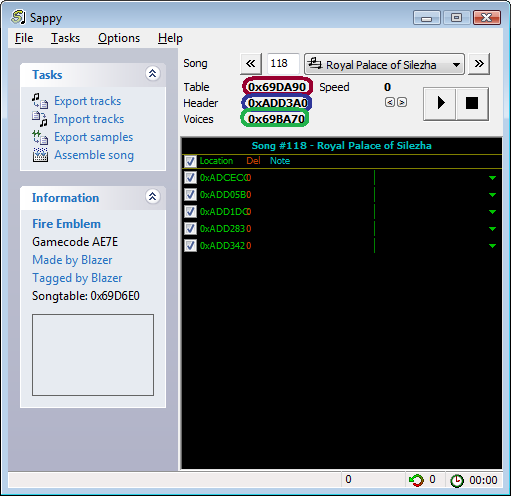The image size is (511, 496).
Task: Click the Assemble song piano icon
Action: pos(40,155)
